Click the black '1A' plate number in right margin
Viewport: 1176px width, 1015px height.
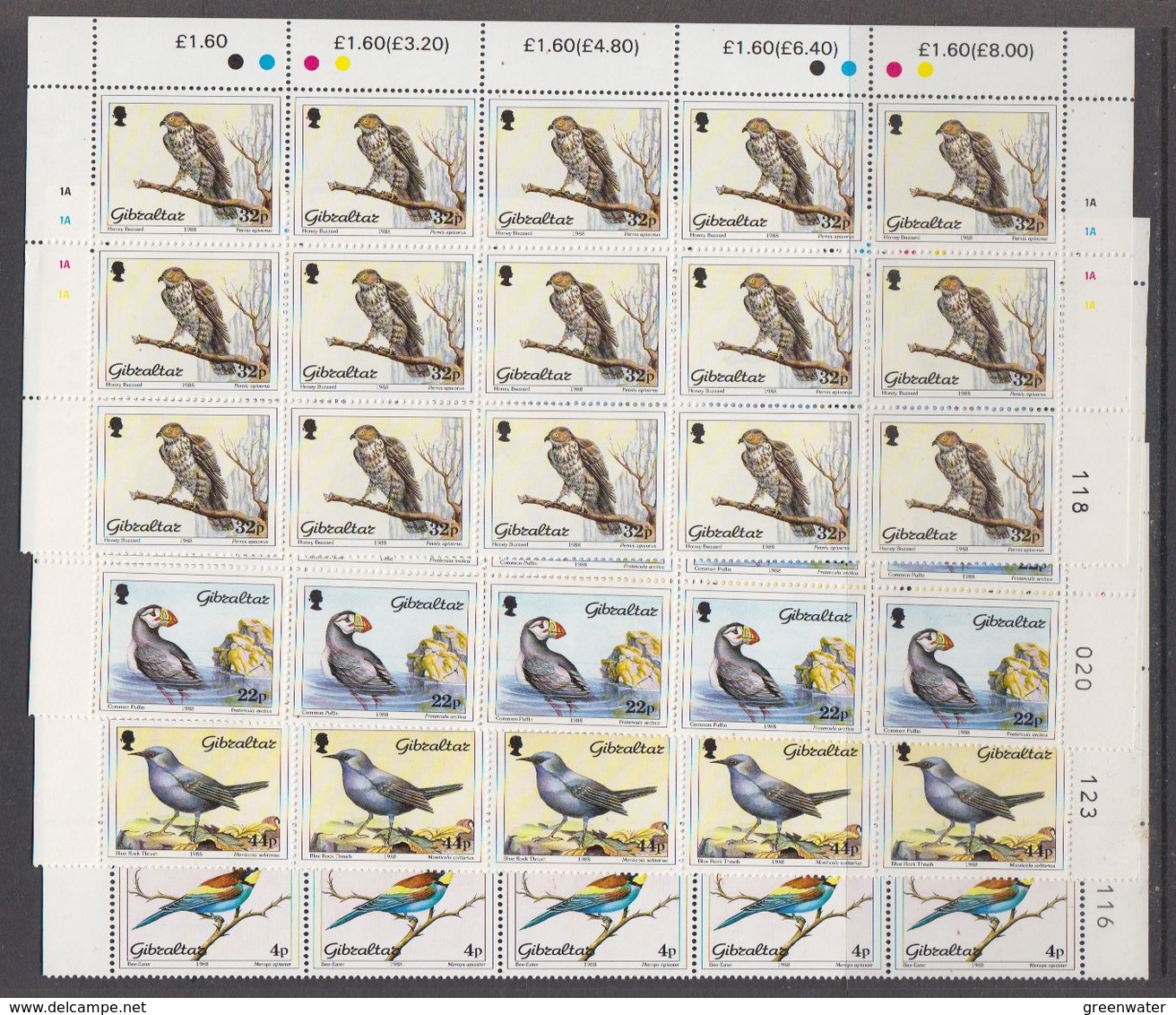coord(1090,203)
